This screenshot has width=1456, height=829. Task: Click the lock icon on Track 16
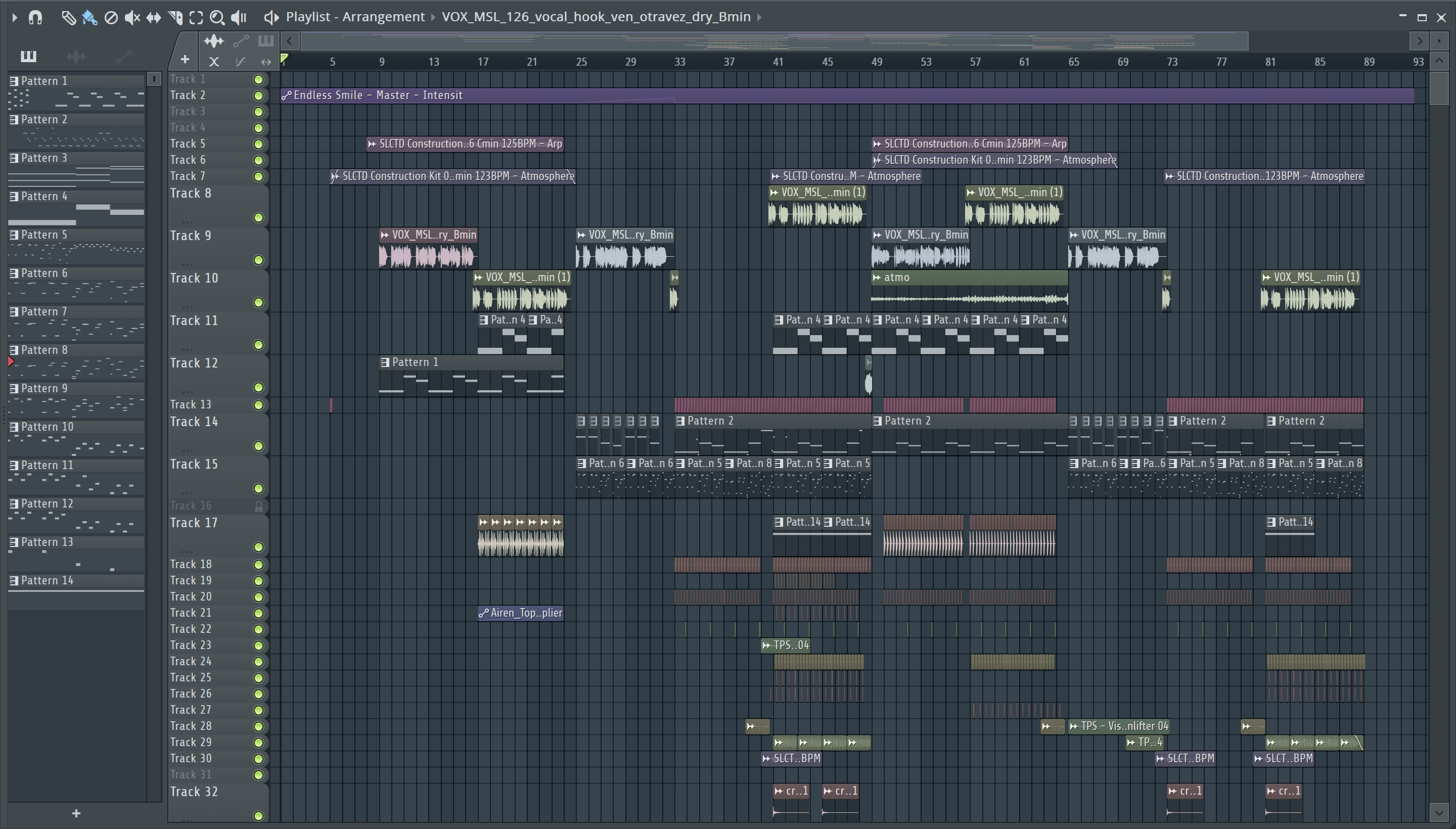259,506
